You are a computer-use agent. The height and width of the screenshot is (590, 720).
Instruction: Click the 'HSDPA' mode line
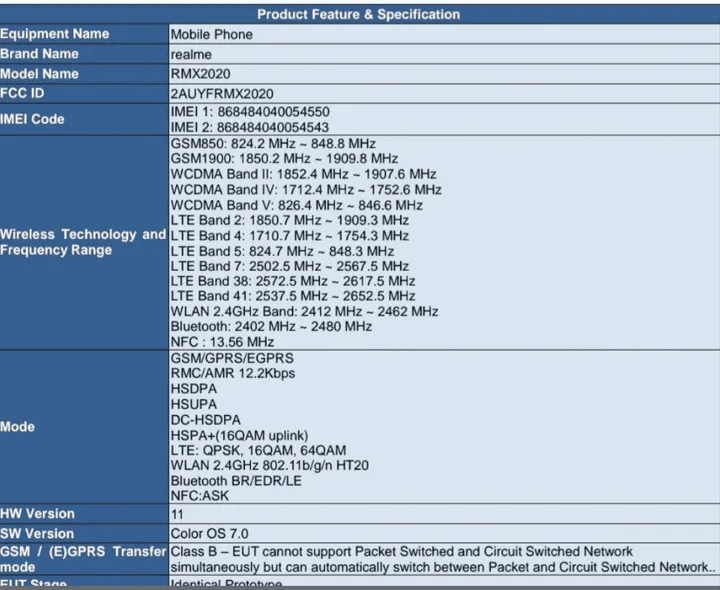tap(194, 389)
